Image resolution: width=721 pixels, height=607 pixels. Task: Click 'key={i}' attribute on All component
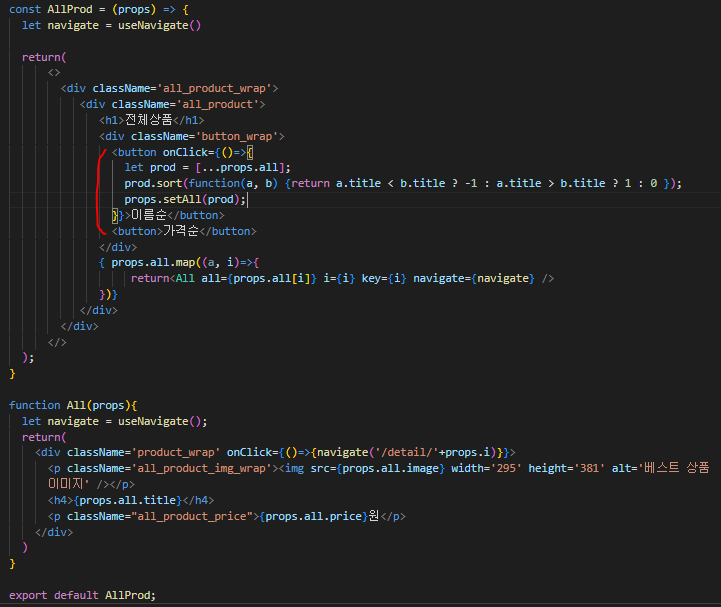coord(384,278)
